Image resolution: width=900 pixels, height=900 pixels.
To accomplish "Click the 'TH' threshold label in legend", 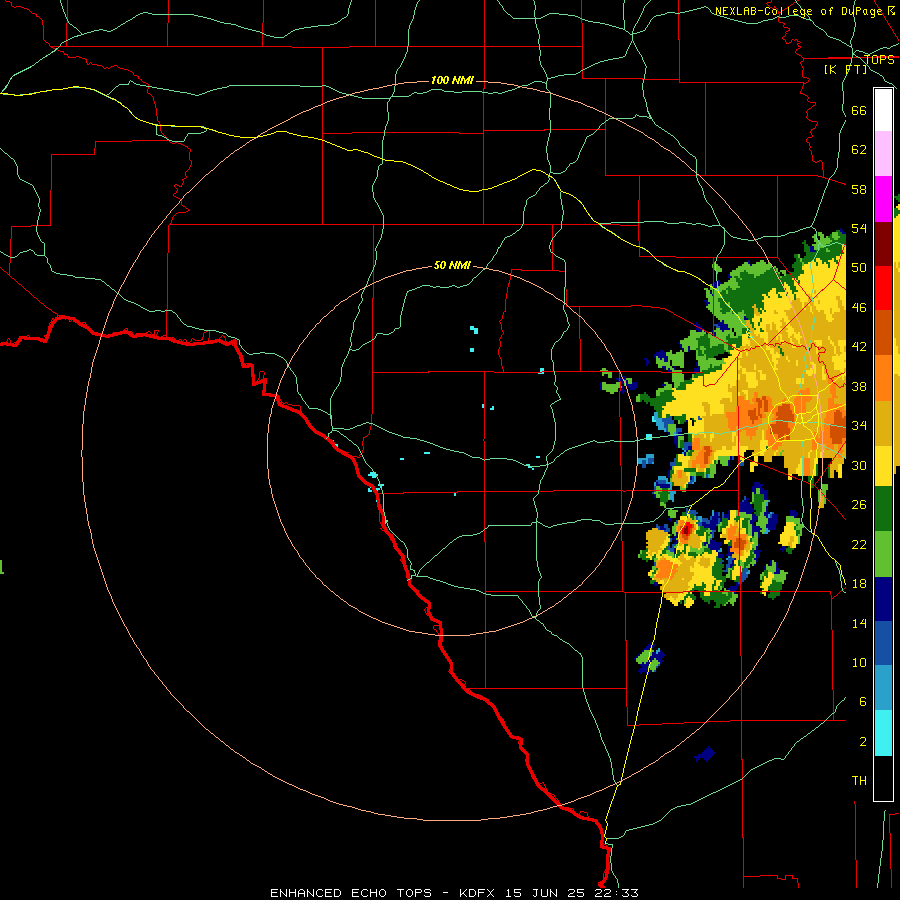I will click(x=859, y=781).
